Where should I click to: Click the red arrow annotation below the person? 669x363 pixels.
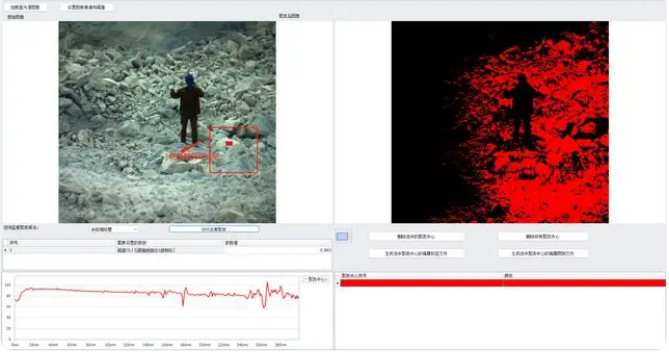coord(188,148)
